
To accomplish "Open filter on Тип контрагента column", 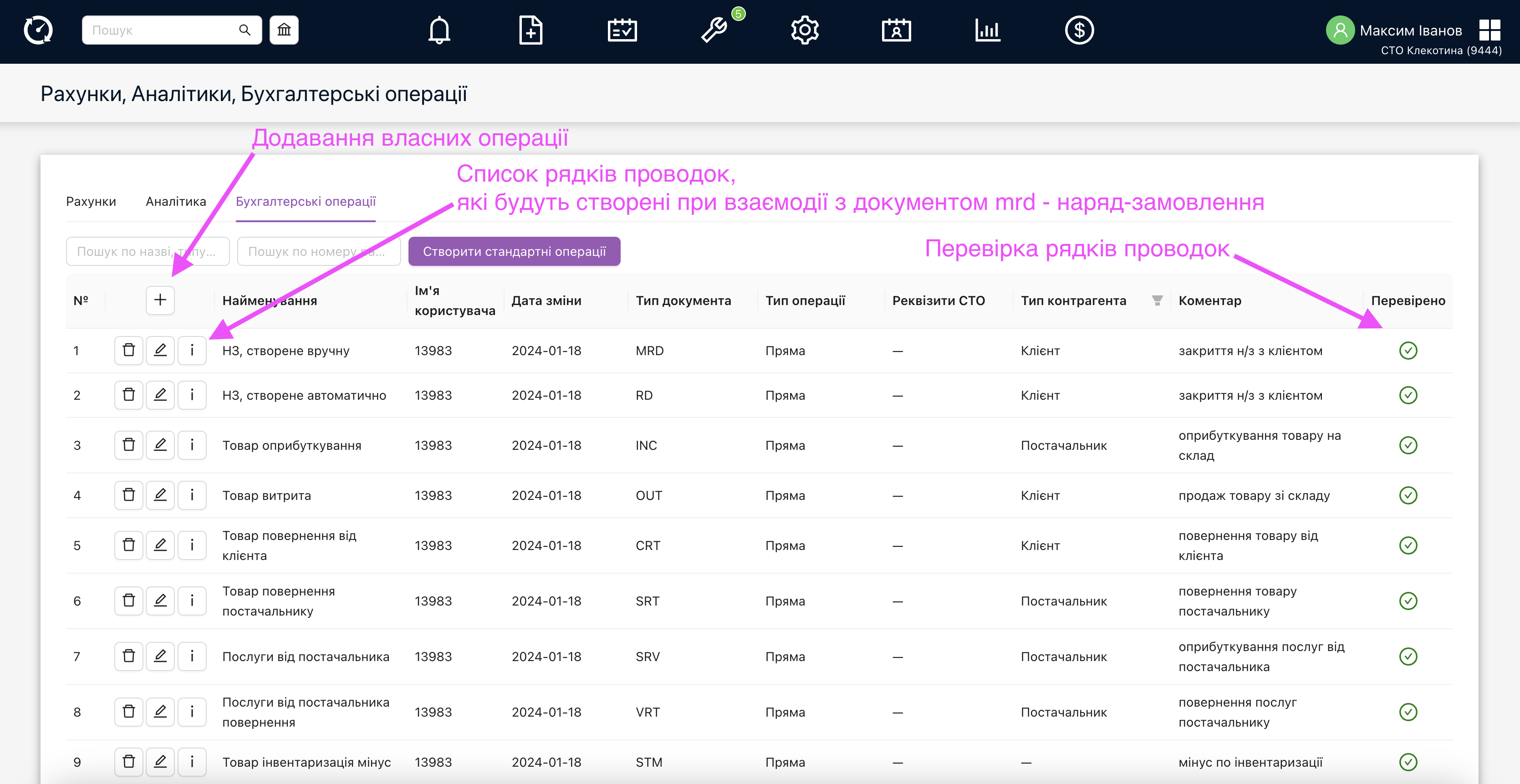I will pos(1157,300).
